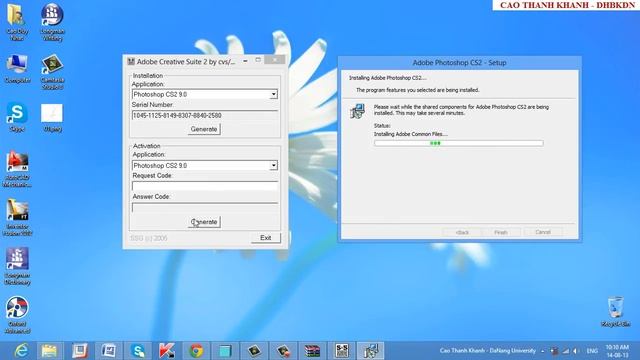Screen dimensions: 640x360
Task: Click the Serial Number field
Action: pyautogui.click(x=204, y=116)
